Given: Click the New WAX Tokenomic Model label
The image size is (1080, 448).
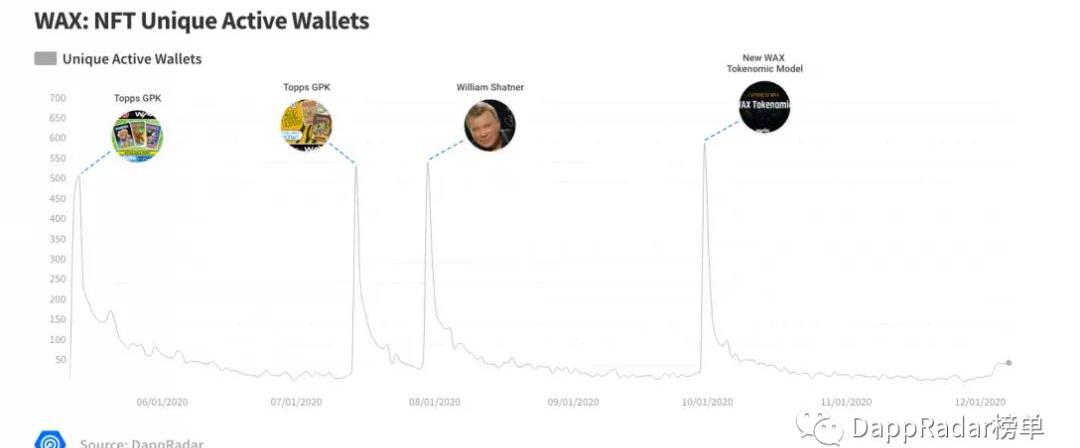Looking at the screenshot, I should (764, 63).
